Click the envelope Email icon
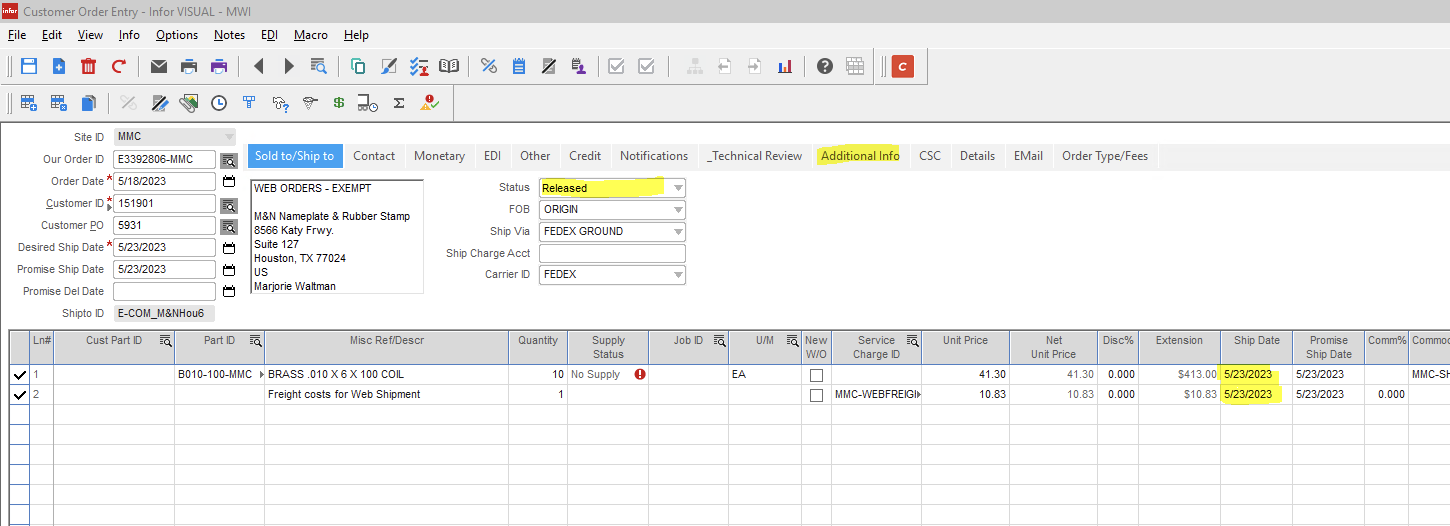Screen dimensions: 1450x526 pos(158,66)
